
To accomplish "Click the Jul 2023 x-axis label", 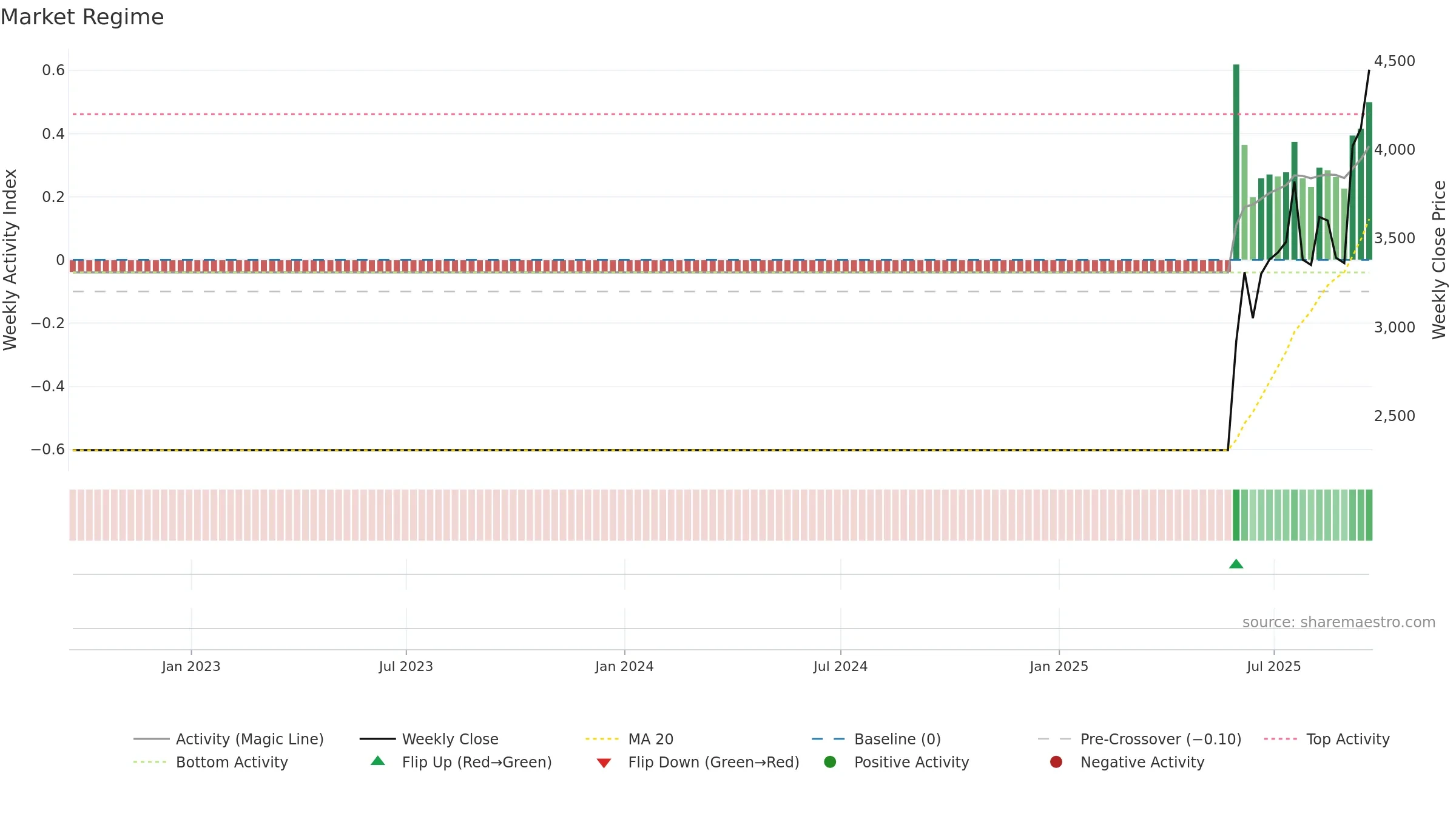I will point(406,666).
